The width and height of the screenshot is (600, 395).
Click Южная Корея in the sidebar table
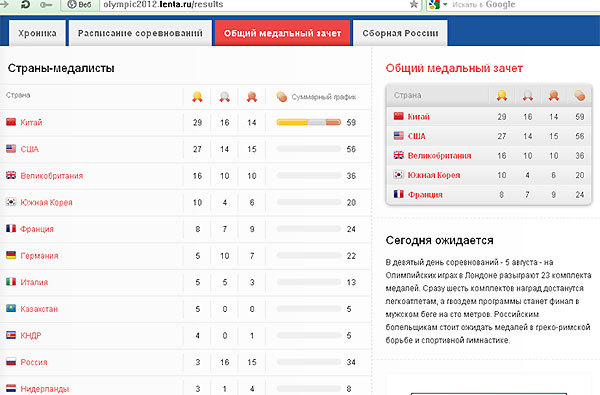[x=434, y=175]
